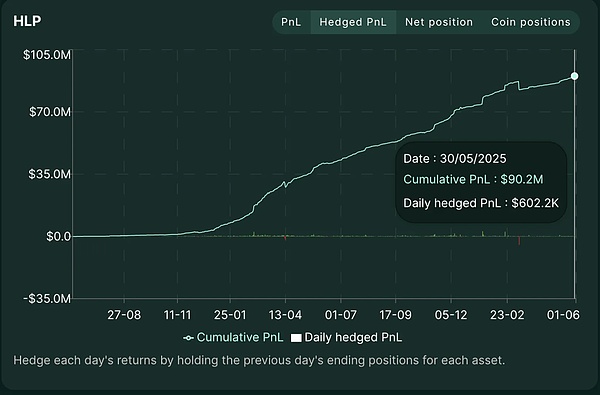Click the highlighted data point on the line
Screen dimensions: 600x395
click(574, 76)
